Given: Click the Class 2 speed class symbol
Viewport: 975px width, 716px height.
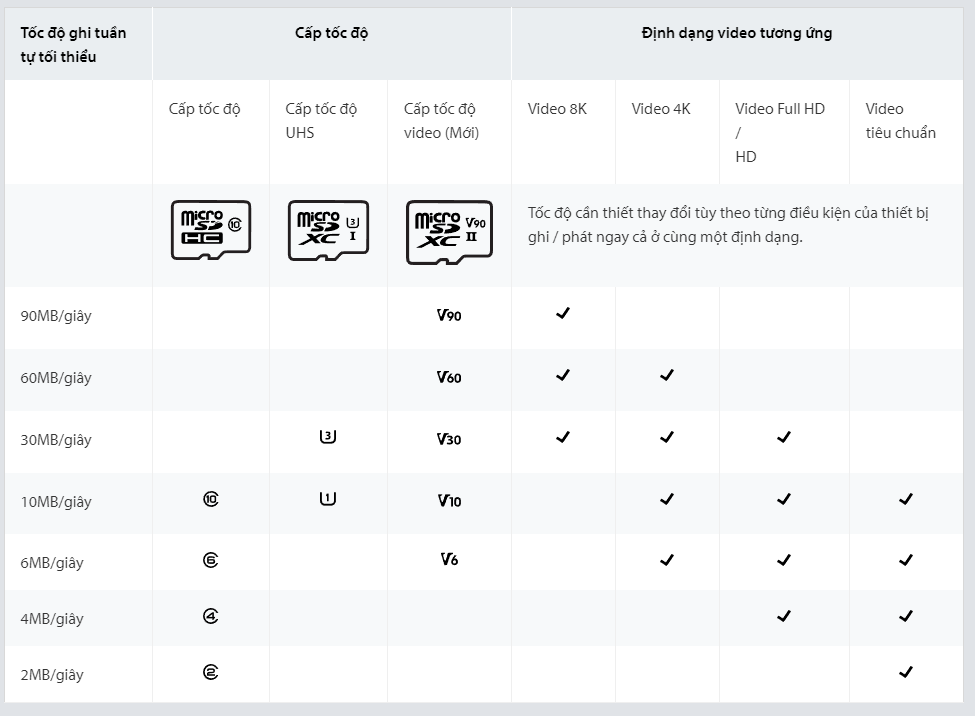Looking at the screenshot, I should 211,672.
